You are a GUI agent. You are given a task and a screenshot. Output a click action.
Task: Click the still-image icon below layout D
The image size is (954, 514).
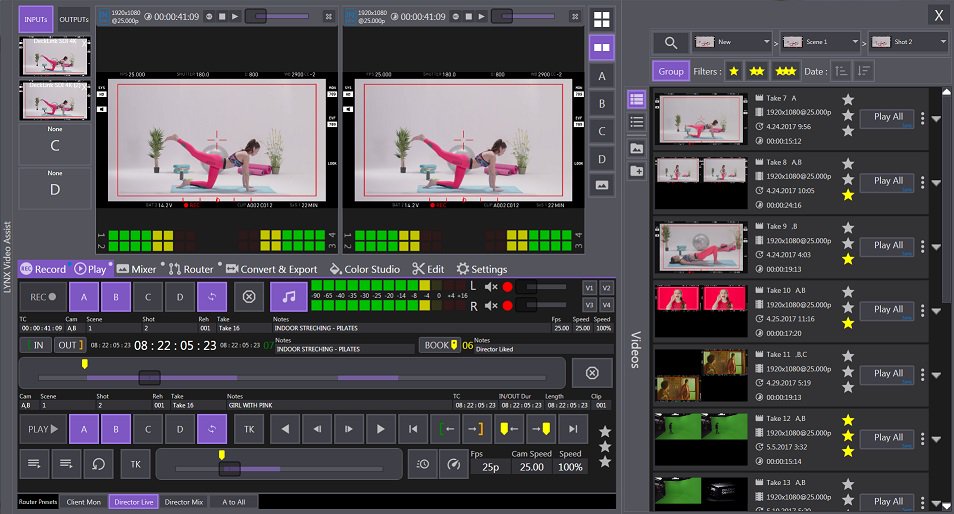click(x=602, y=185)
